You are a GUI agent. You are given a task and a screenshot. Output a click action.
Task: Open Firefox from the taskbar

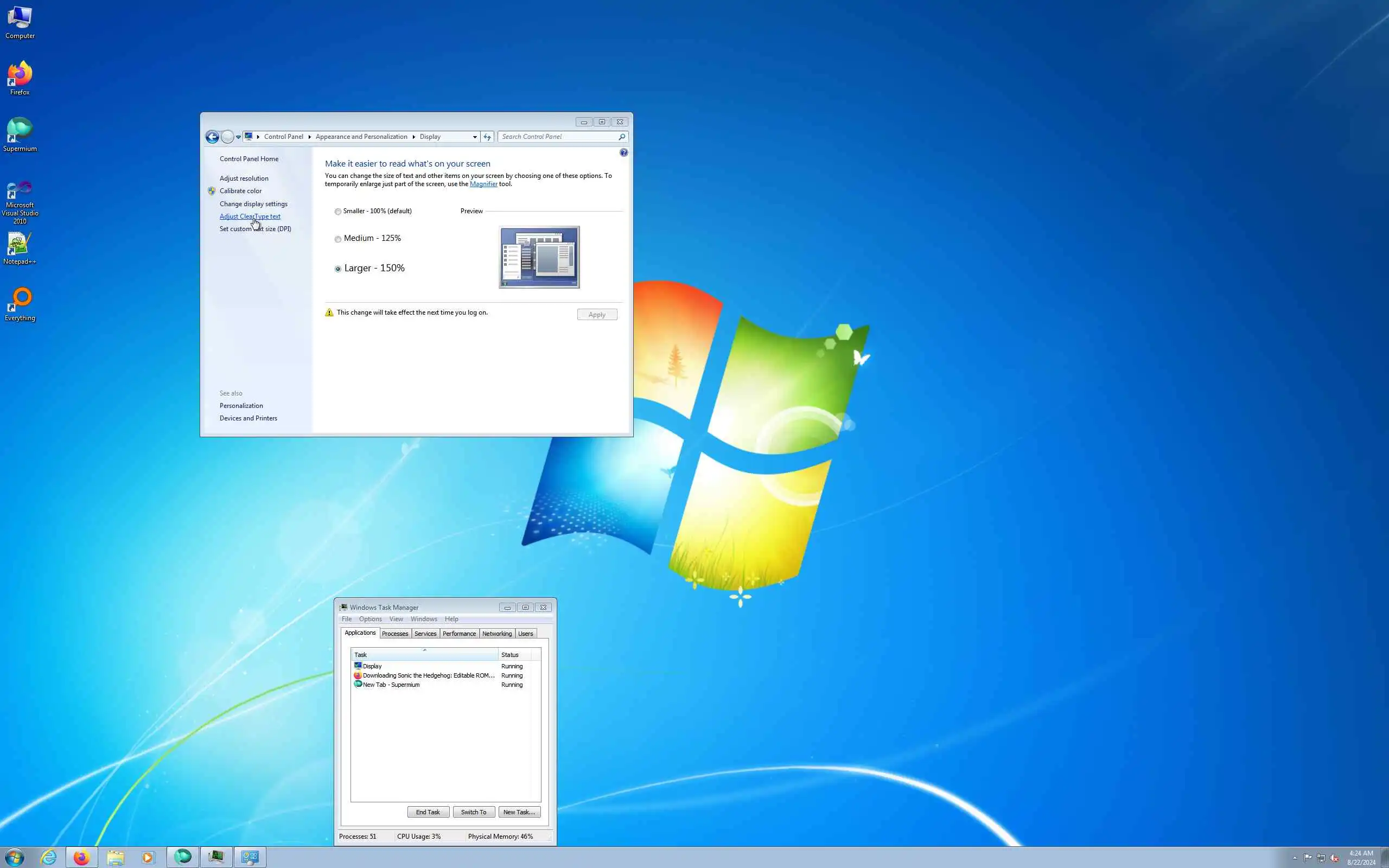[x=81, y=857]
